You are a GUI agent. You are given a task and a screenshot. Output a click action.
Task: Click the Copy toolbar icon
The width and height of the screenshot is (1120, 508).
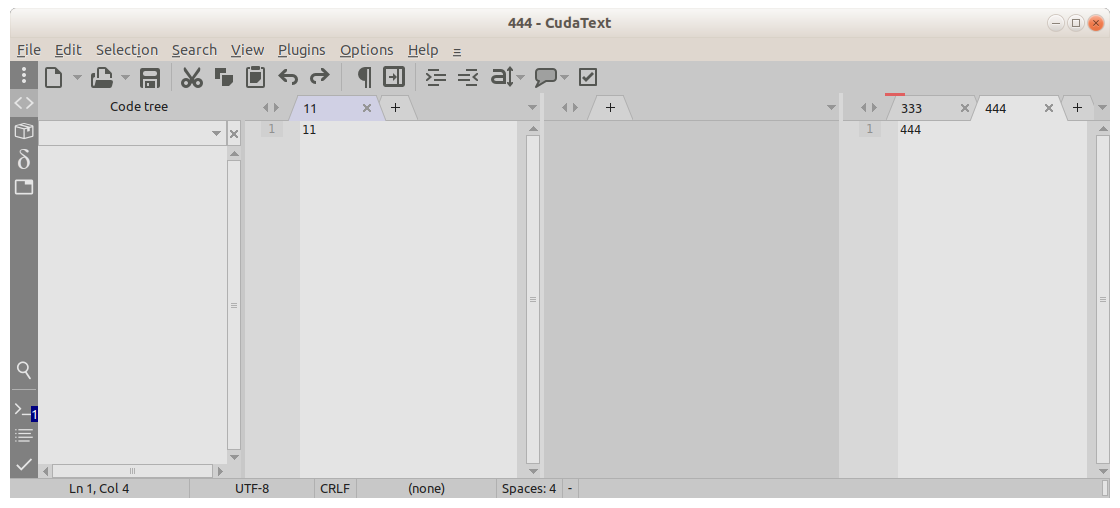tap(224, 77)
